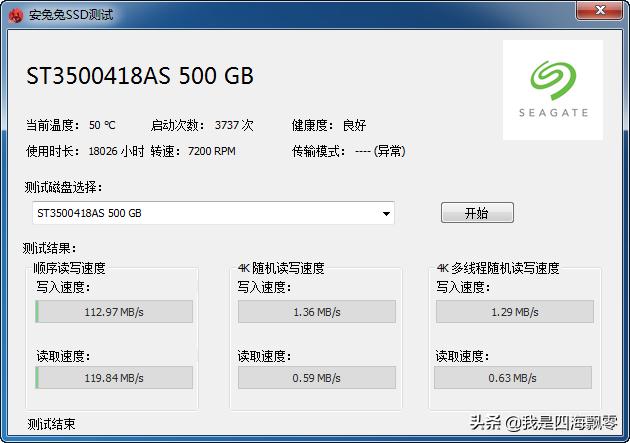Click the sequential read speed bar 119.84 MB/s
630x443 pixels.
pyautogui.click(x=114, y=378)
